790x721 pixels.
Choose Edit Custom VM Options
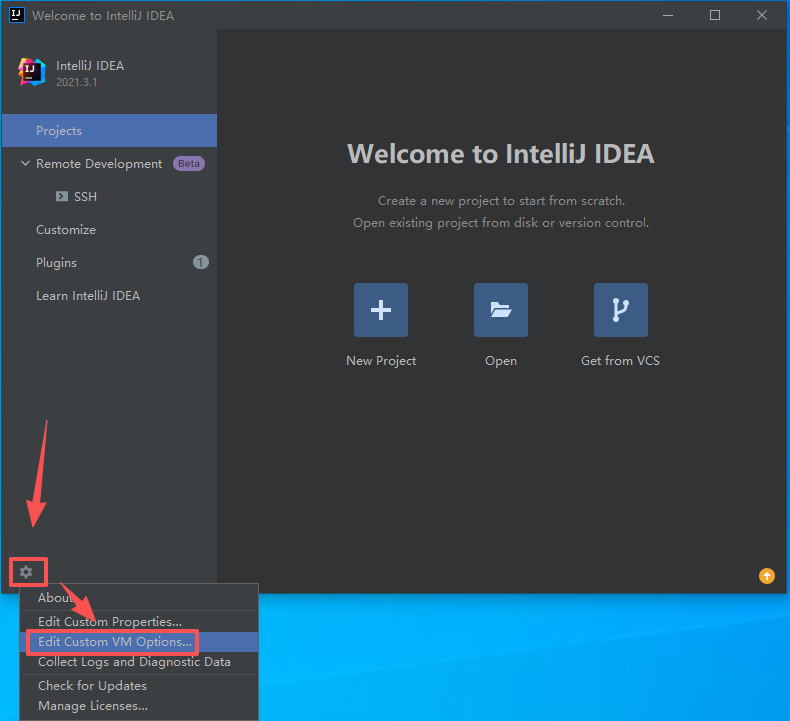coord(139,642)
